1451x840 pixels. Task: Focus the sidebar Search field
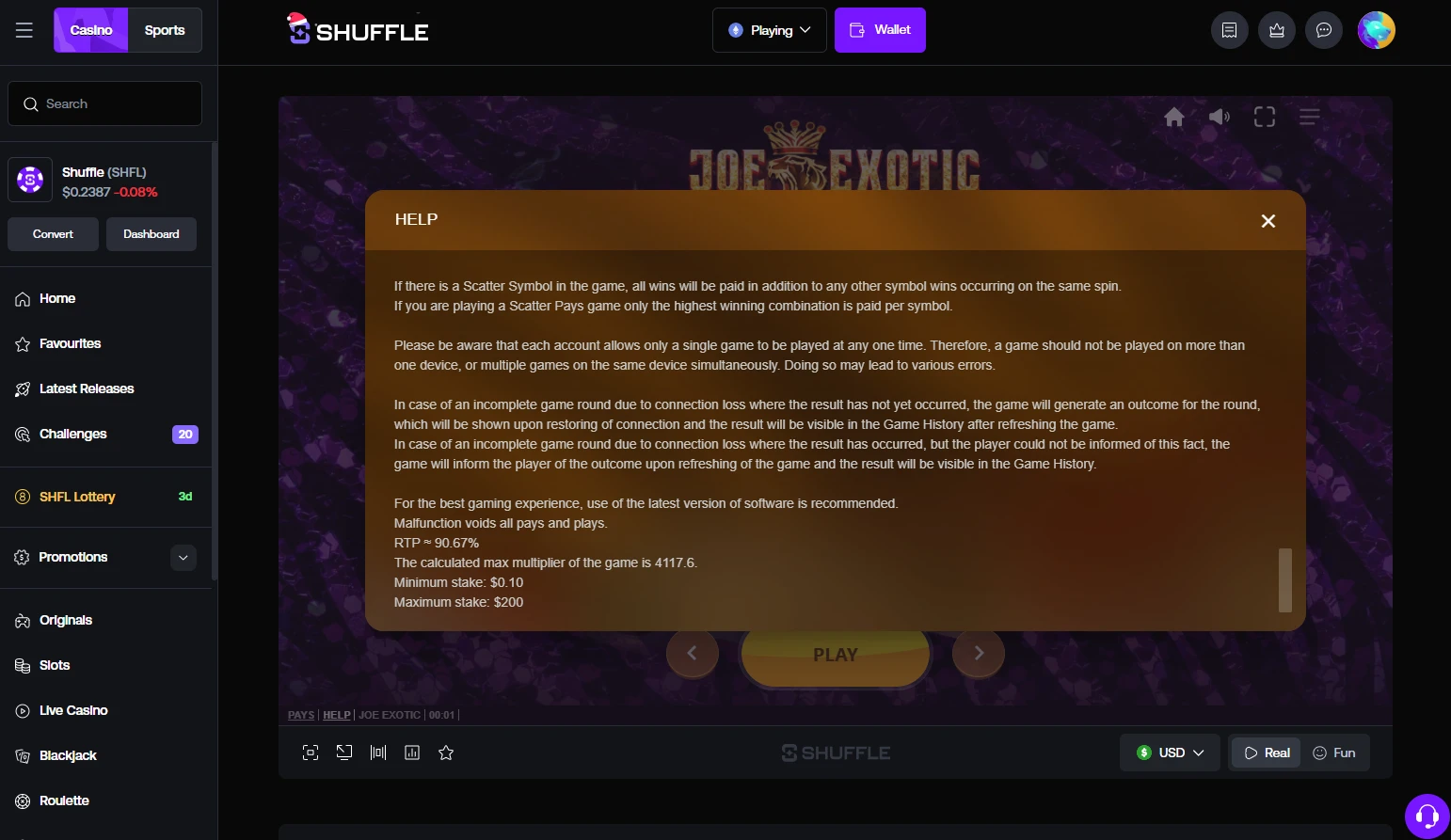(x=104, y=103)
